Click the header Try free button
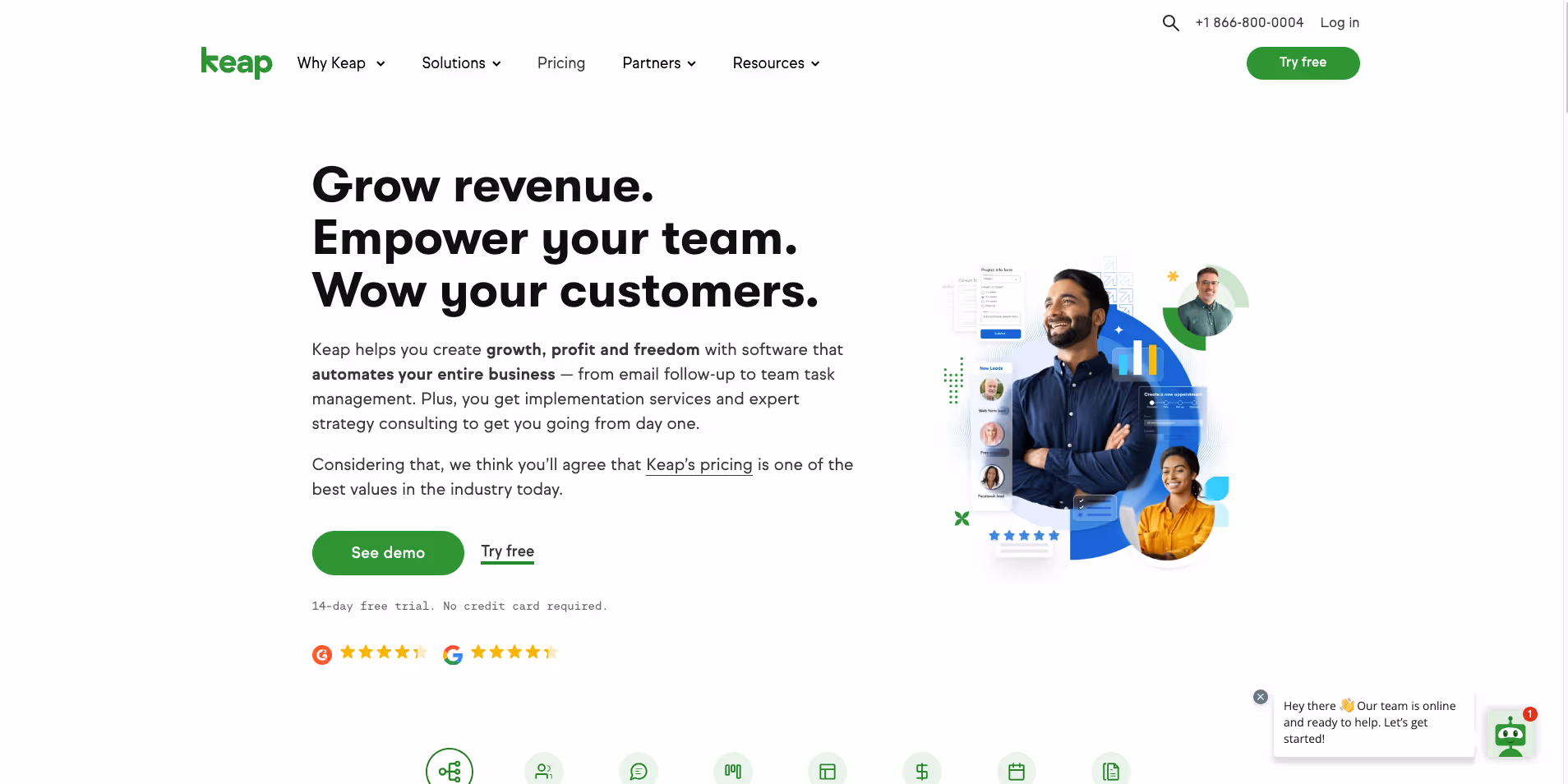This screenshot has height=784, width=1568. (x=1303, y=62)
